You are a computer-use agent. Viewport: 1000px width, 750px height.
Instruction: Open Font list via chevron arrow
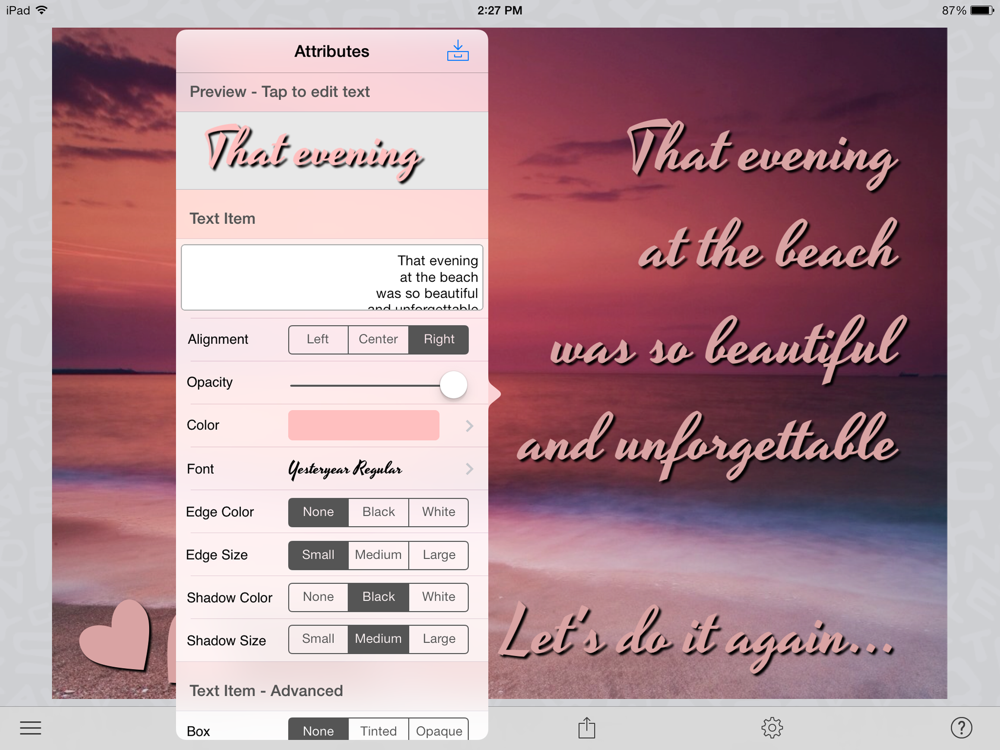coord(469,469)
